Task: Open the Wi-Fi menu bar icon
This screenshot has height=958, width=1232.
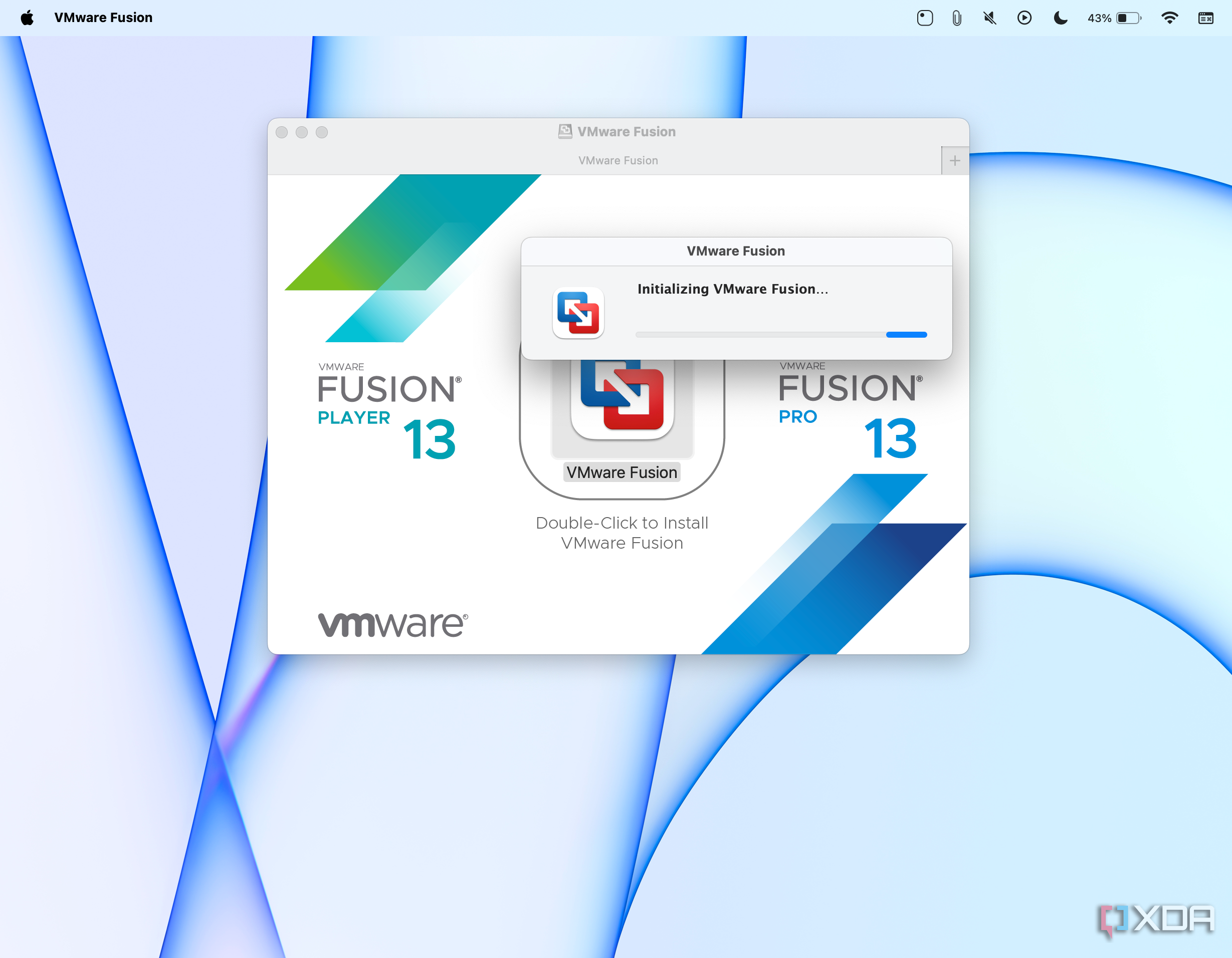Action: pos(1169,18)
